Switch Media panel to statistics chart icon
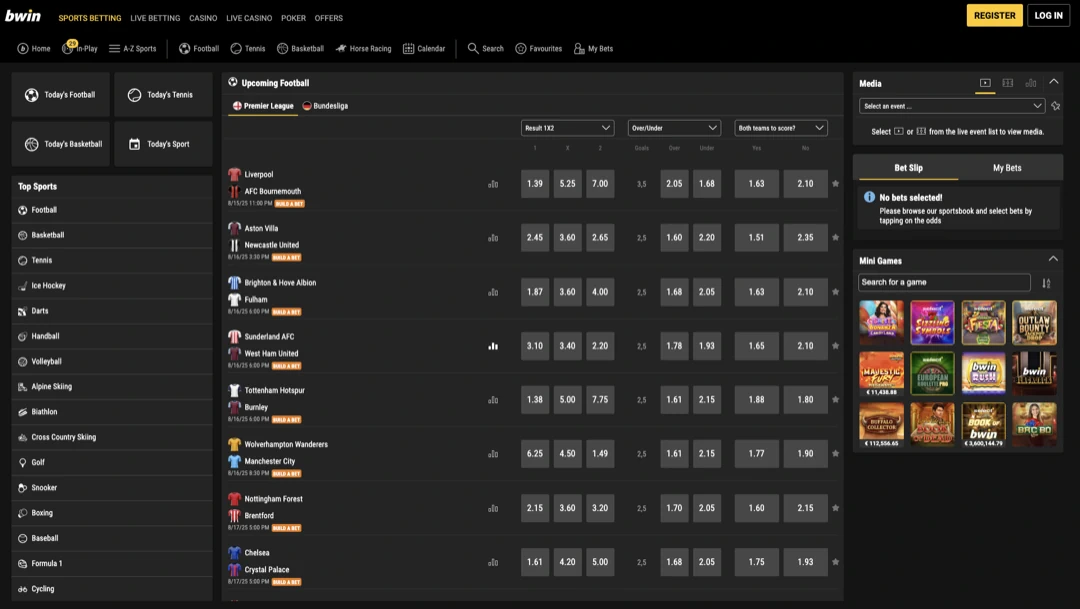 tap(1030, 83)
